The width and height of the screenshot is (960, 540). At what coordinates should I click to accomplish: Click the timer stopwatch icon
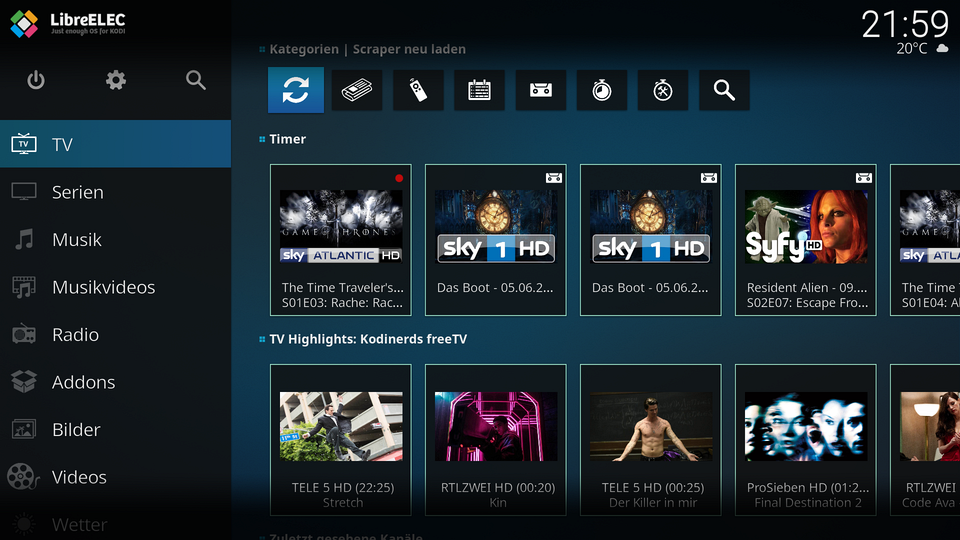[x=602, y=90]
